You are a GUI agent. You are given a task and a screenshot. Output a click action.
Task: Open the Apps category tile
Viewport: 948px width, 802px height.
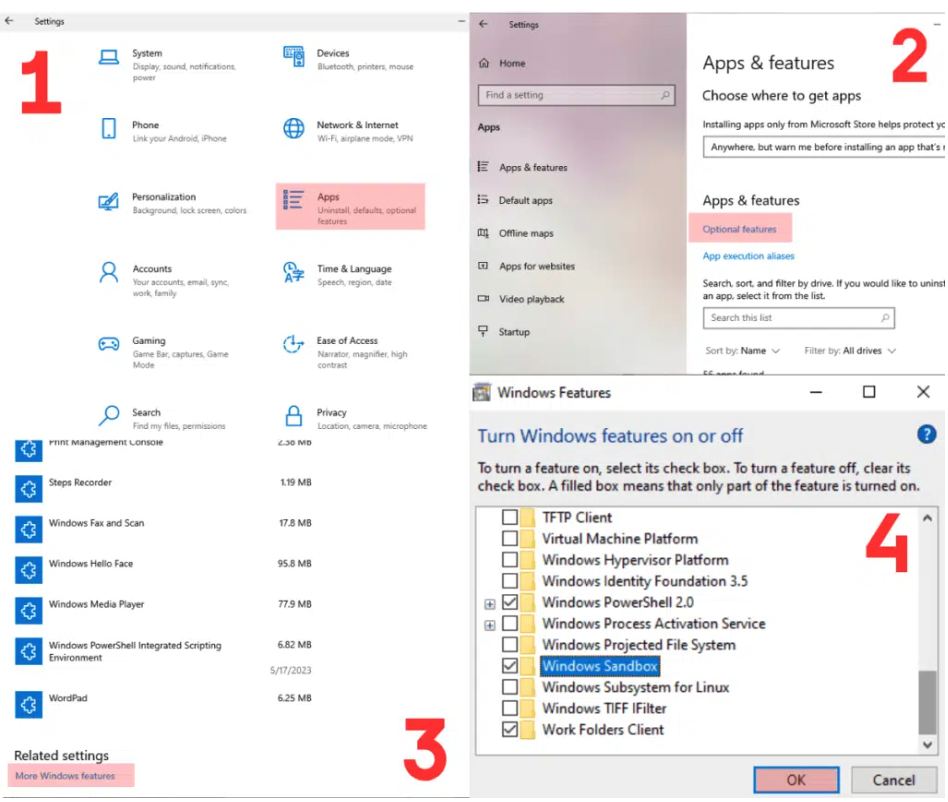click(350, 207)
